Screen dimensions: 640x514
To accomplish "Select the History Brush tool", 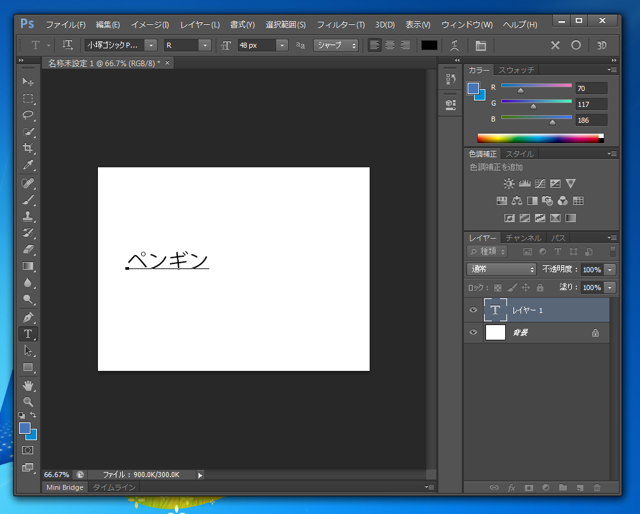I will tap(28, 233).
